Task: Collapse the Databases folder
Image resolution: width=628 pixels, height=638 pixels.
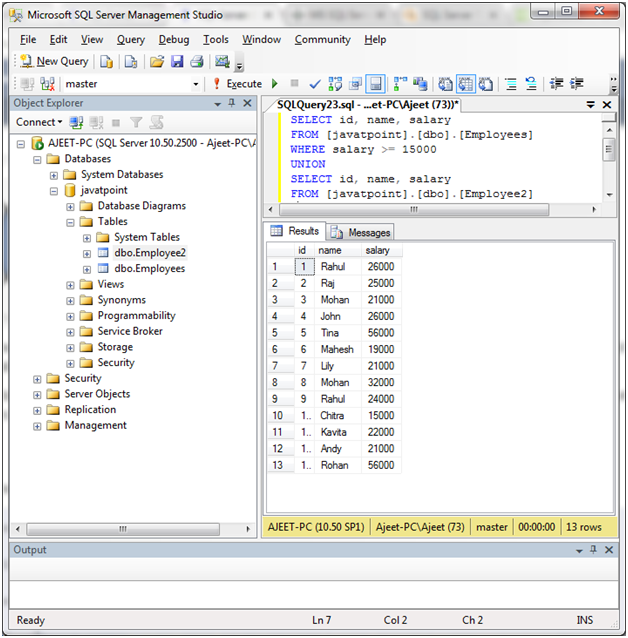Action: (x=37, y=160)
